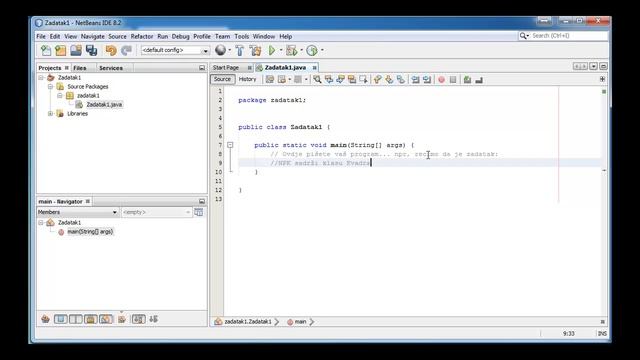Minimize the Projects panel
640x360 pixels.
click(x=202, y=68)
